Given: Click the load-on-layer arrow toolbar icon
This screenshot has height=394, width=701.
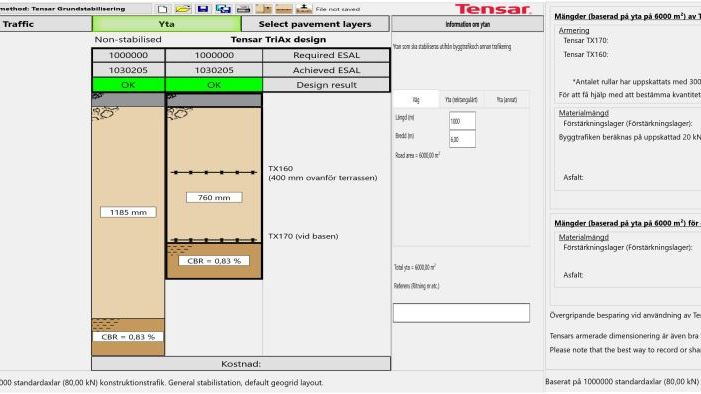Looking at the screenshot, I should (304, 8).
